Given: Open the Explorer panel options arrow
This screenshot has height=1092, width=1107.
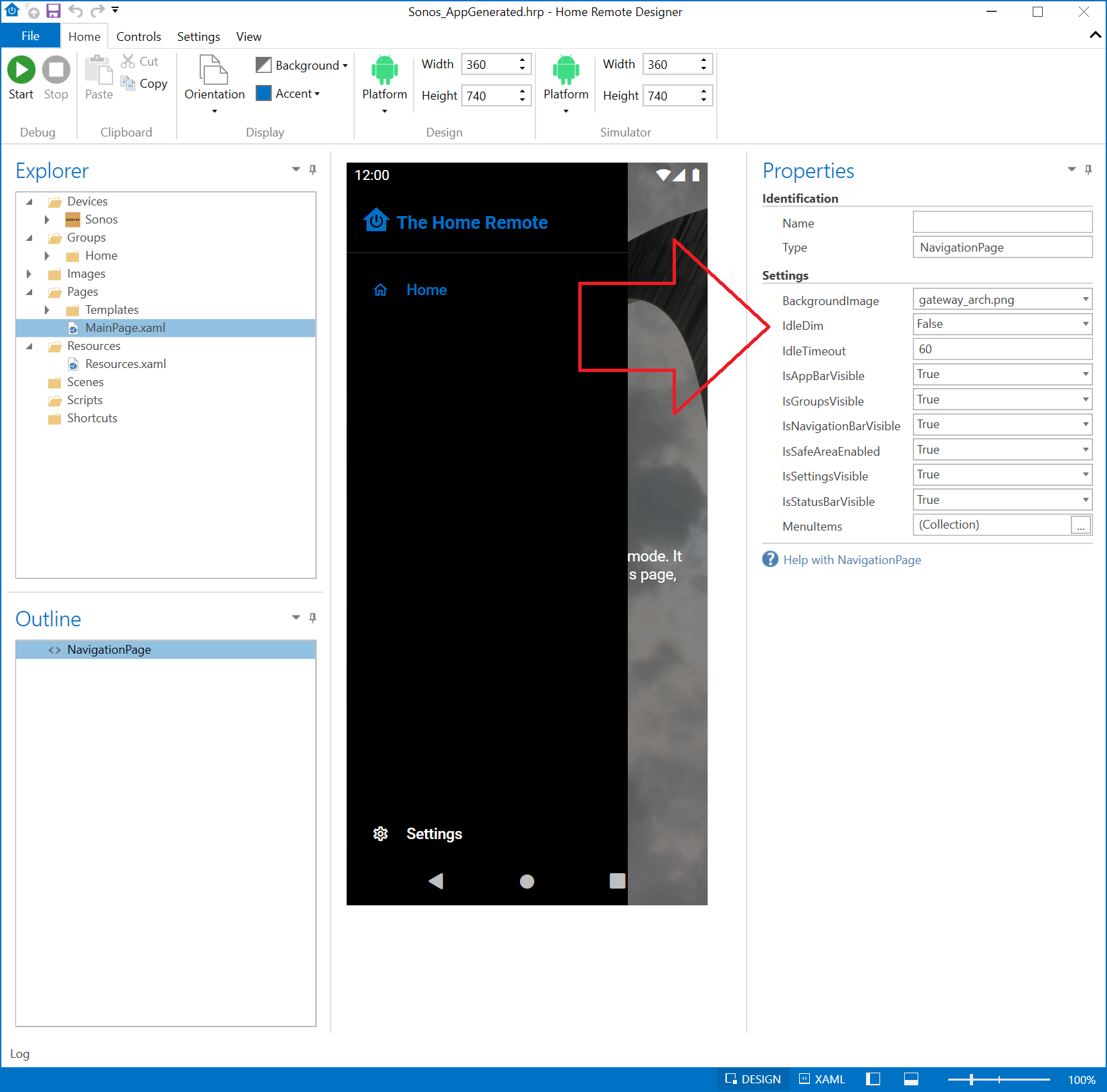Looking at the screenshot, I should 296,169.
